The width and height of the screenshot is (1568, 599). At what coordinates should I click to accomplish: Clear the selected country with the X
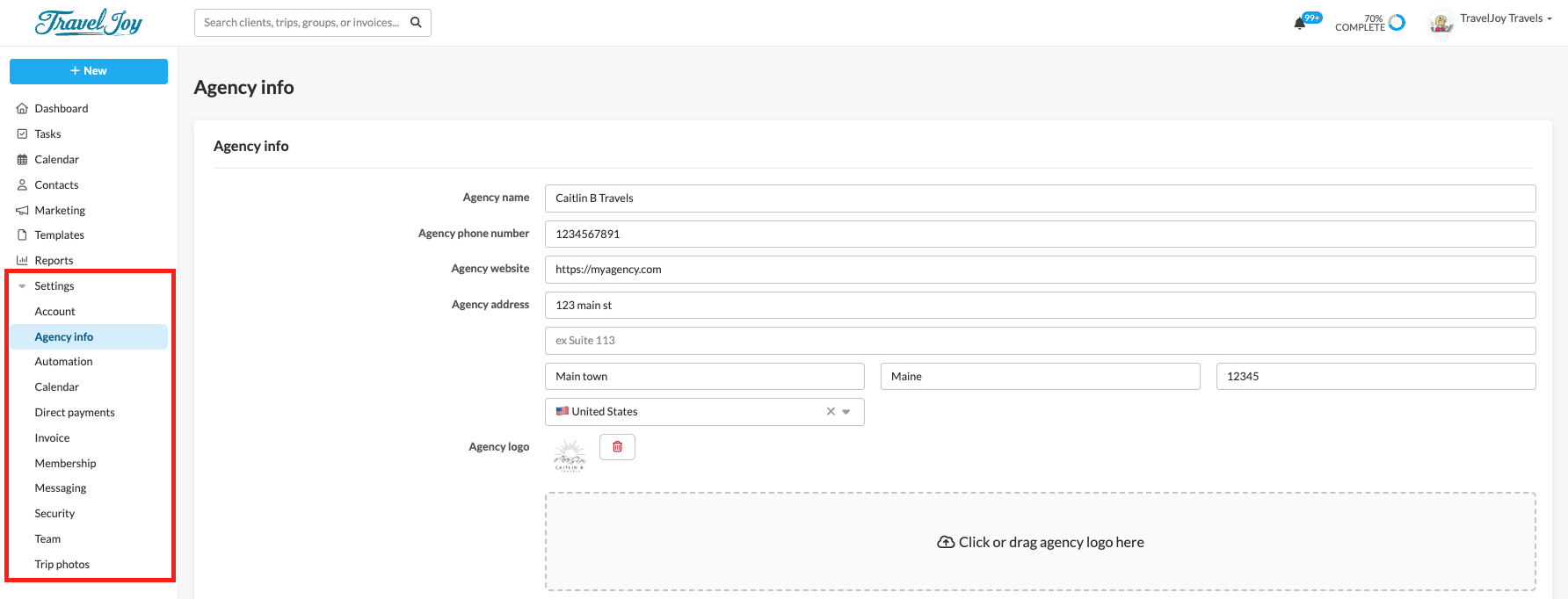click(831, 412)
